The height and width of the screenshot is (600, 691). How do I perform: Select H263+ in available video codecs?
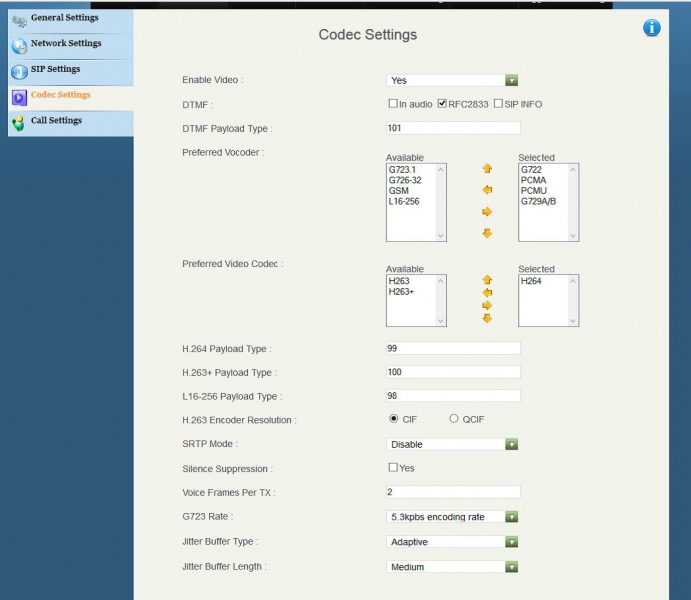click(x=401, y=292)
